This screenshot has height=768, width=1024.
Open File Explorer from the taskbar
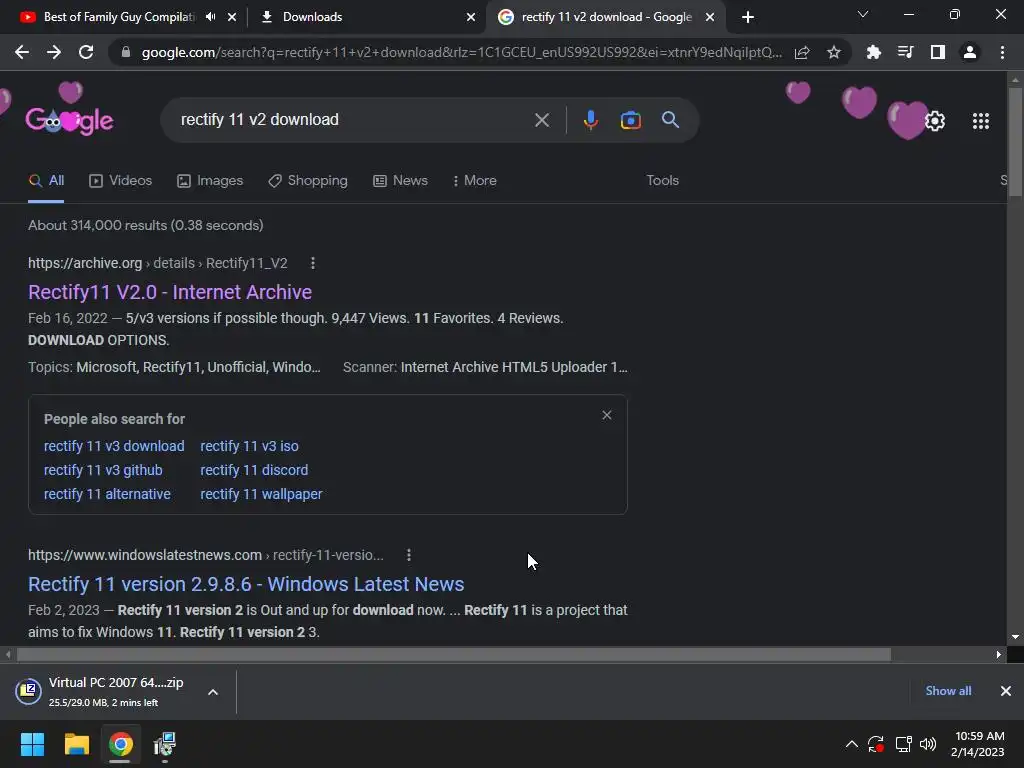[x=76, y=744]
